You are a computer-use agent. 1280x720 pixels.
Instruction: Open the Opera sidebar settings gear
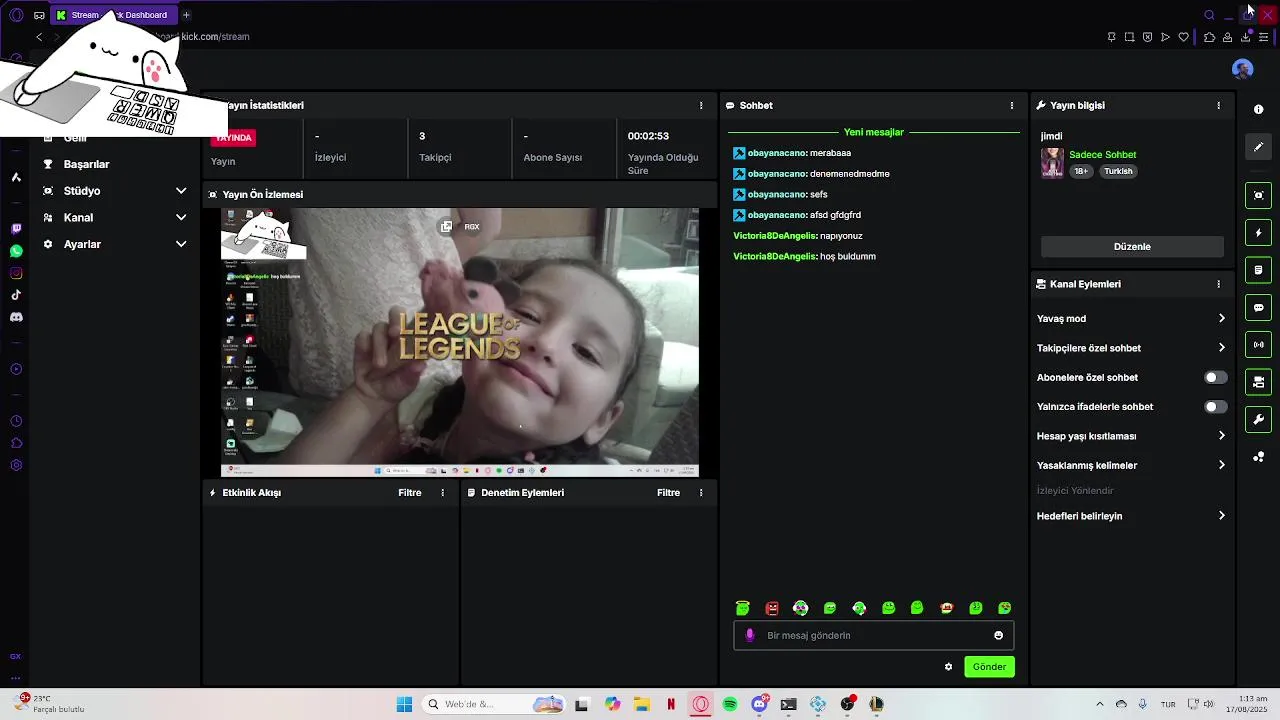coord(16,465)
